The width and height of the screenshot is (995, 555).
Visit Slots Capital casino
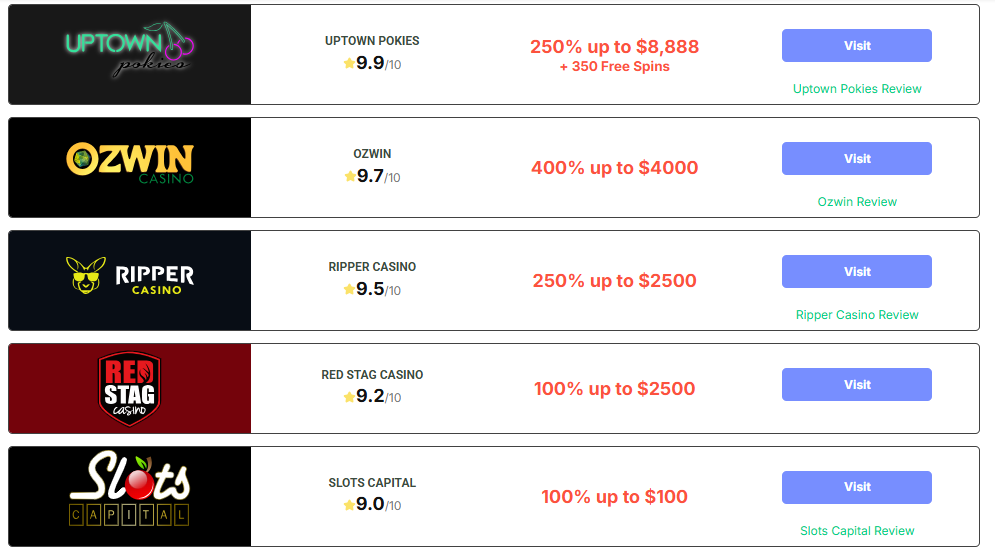point(857,487)
